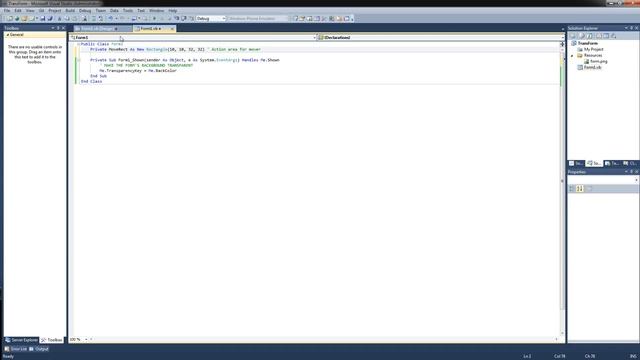This screenshot has width=640, height=360.
Task: Open the View menu
Action: tap(30, 11)
